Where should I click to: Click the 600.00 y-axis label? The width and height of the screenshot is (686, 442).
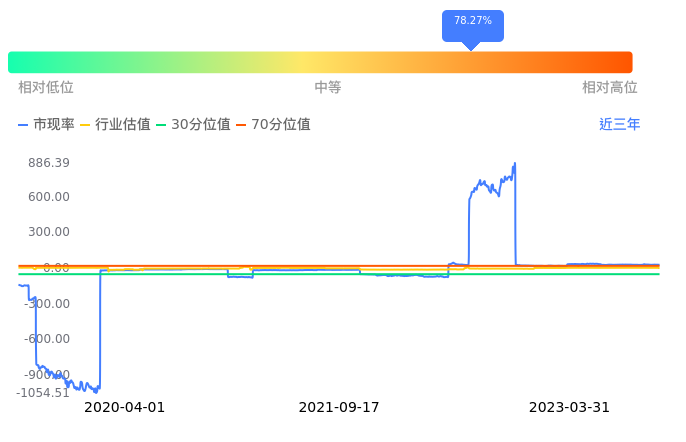[48, 196]
